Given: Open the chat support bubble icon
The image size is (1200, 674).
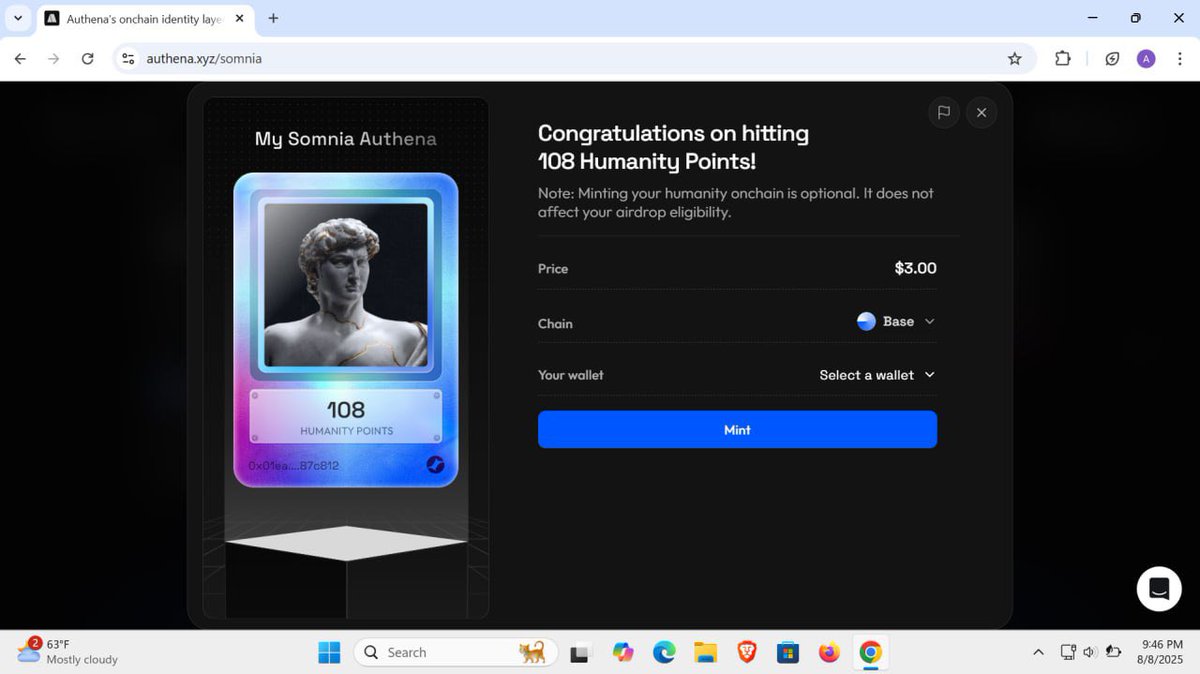Looking at the screenshot, I should pyautogui.click(x=1159, y=588).
